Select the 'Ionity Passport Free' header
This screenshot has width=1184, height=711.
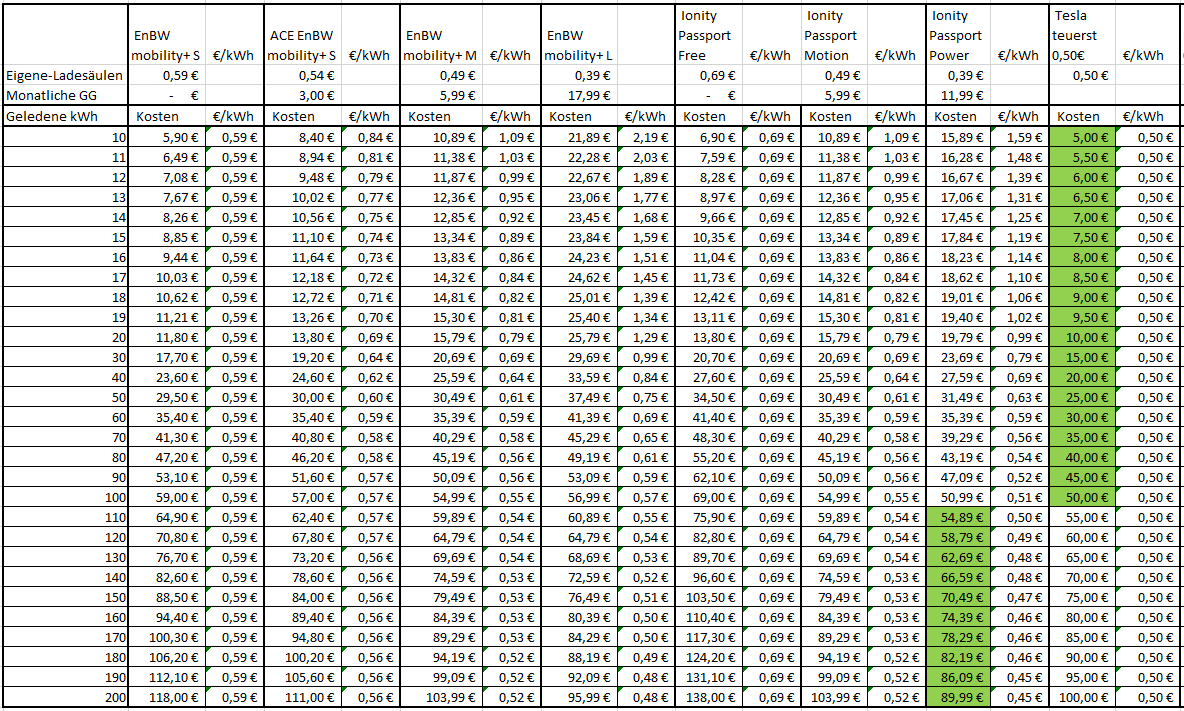click(x=709, y=35)
